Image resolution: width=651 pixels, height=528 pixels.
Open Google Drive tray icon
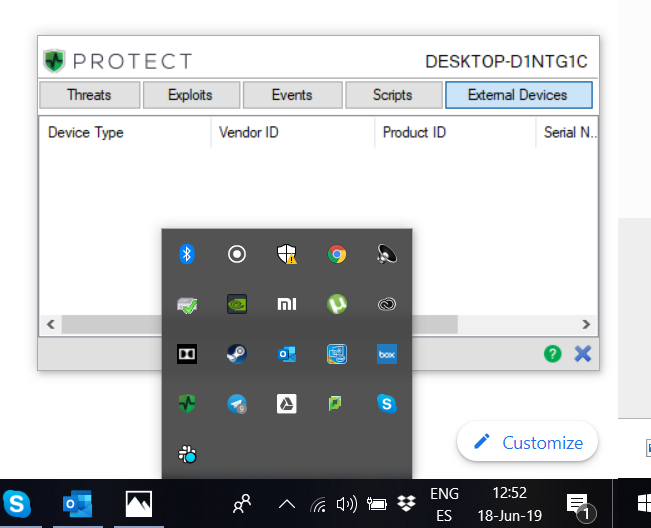pos(287,403)
